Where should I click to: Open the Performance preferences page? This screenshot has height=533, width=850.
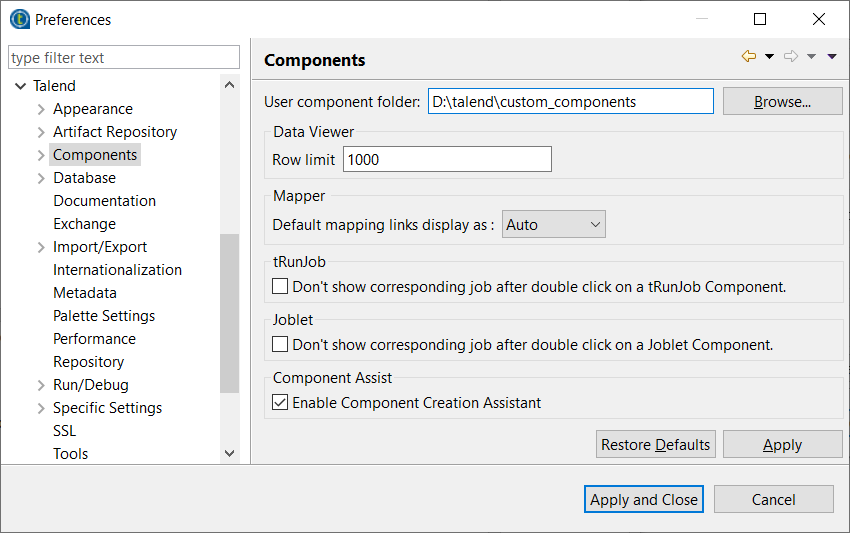94,339
